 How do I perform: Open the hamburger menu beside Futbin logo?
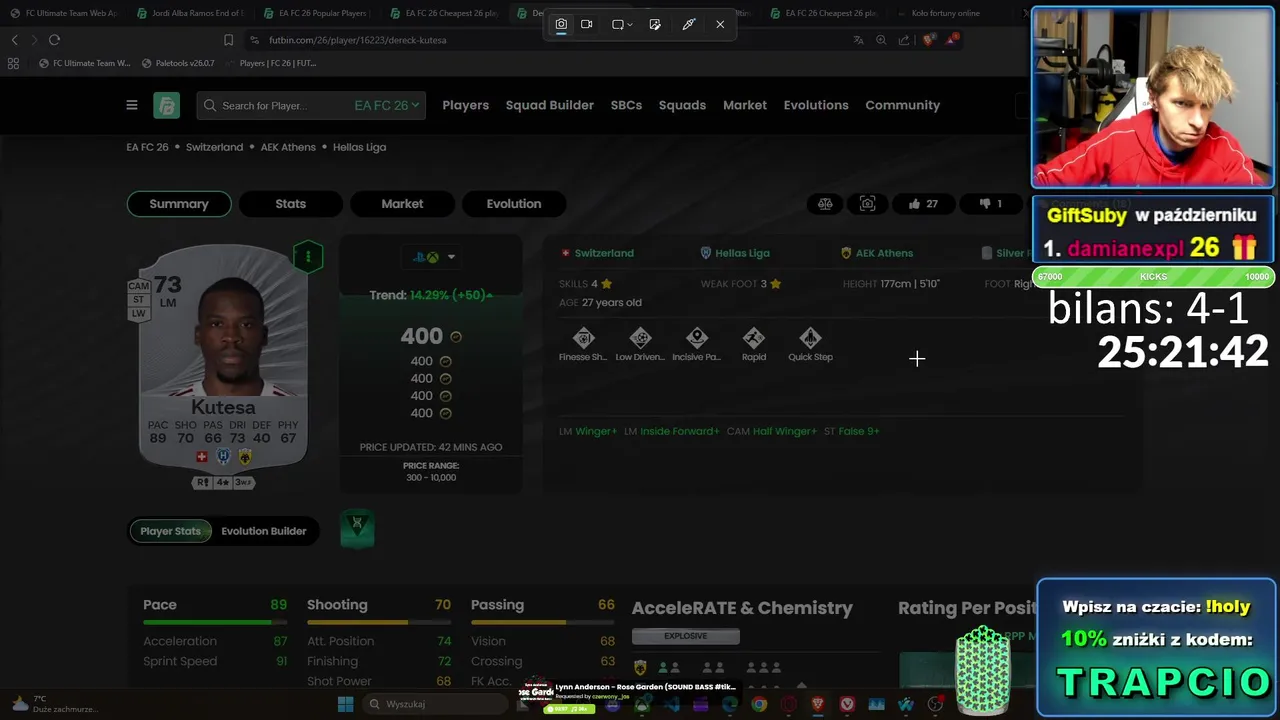(132, 105)
